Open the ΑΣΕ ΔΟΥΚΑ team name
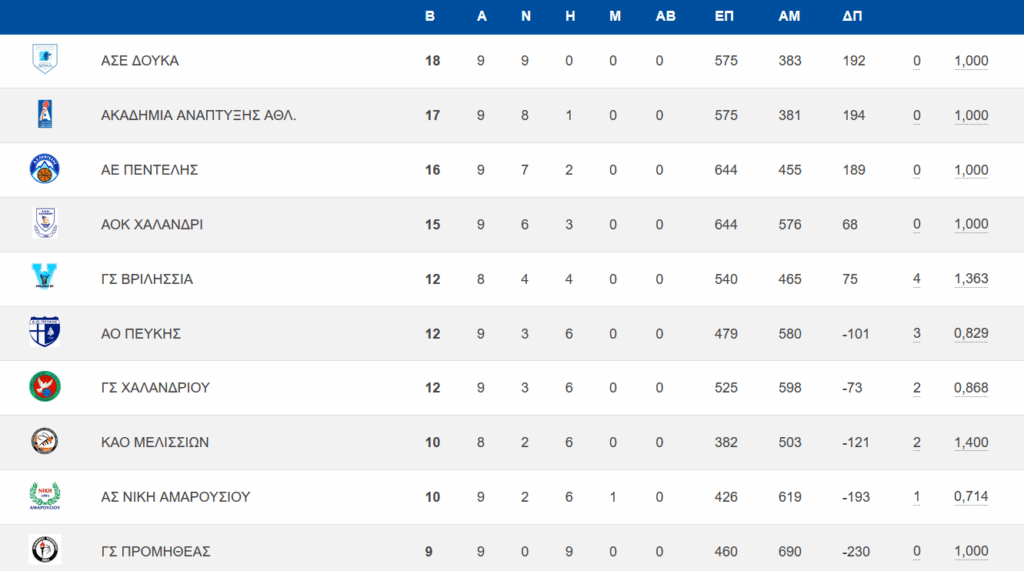 pyautogui.click(x=140, y=61)
